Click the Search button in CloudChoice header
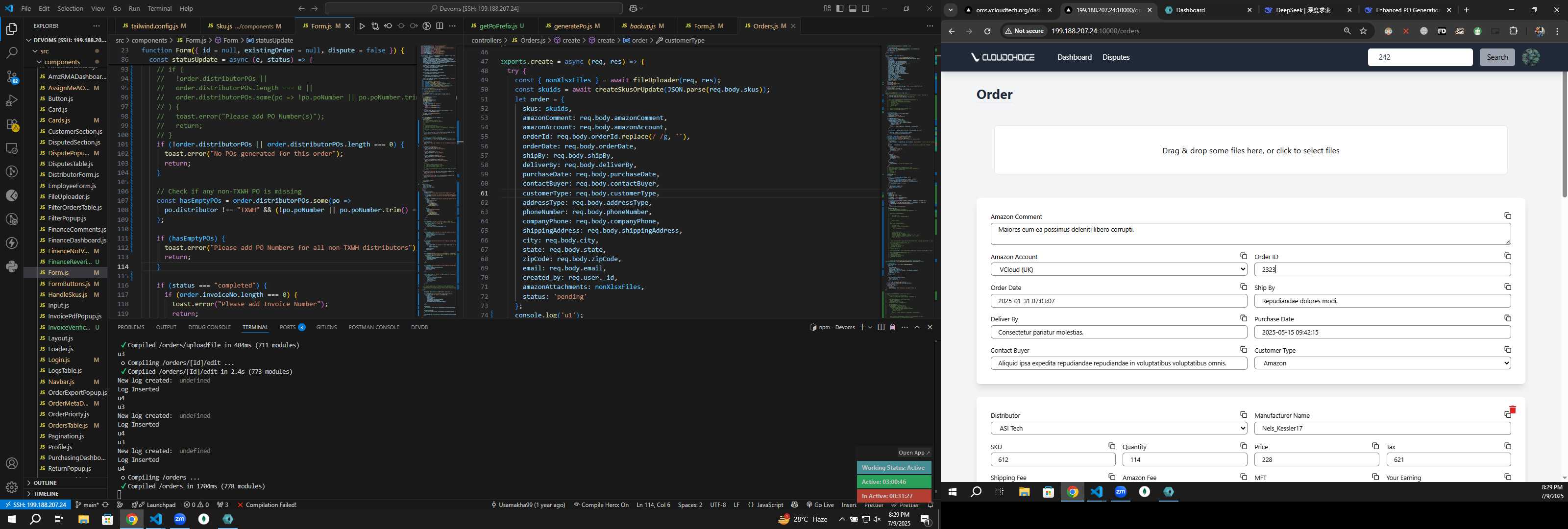Screen dimensions: 1568x529 click(1497, 57)
